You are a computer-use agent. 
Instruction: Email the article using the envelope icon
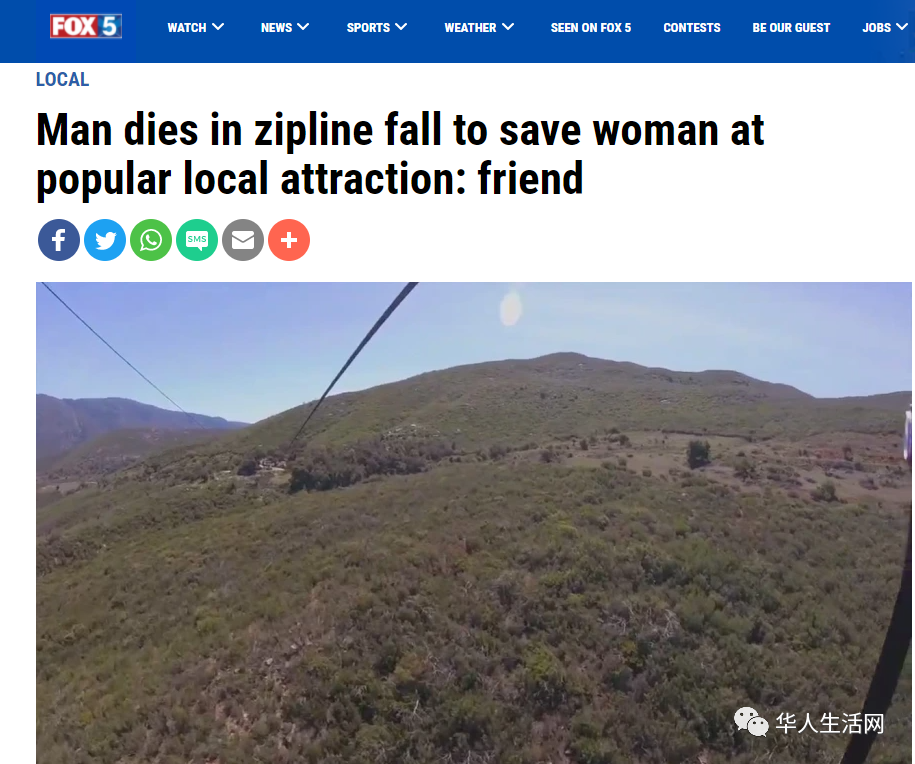point(243,240)
